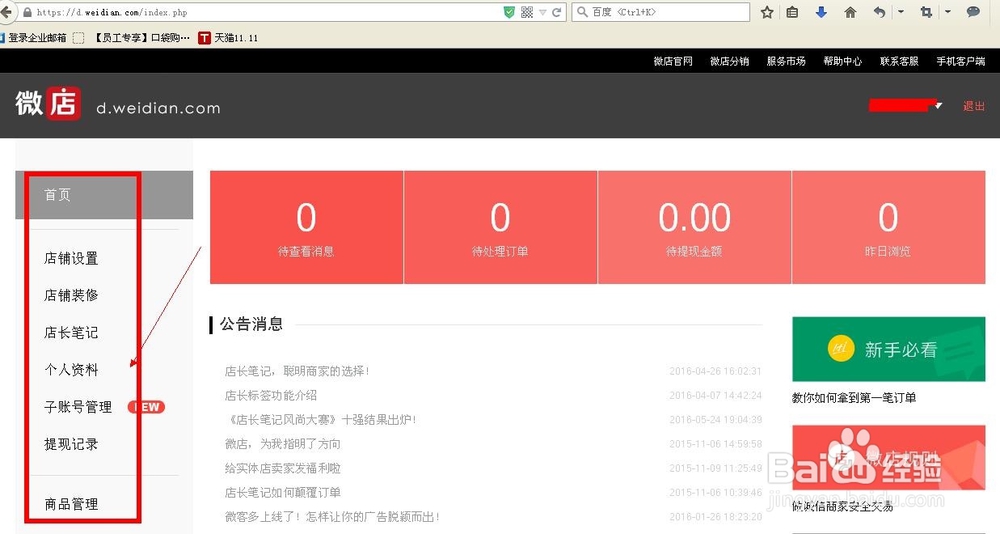1000x534 pixels.
Task: Go to browser home page icon
Action: pos(850,12)
